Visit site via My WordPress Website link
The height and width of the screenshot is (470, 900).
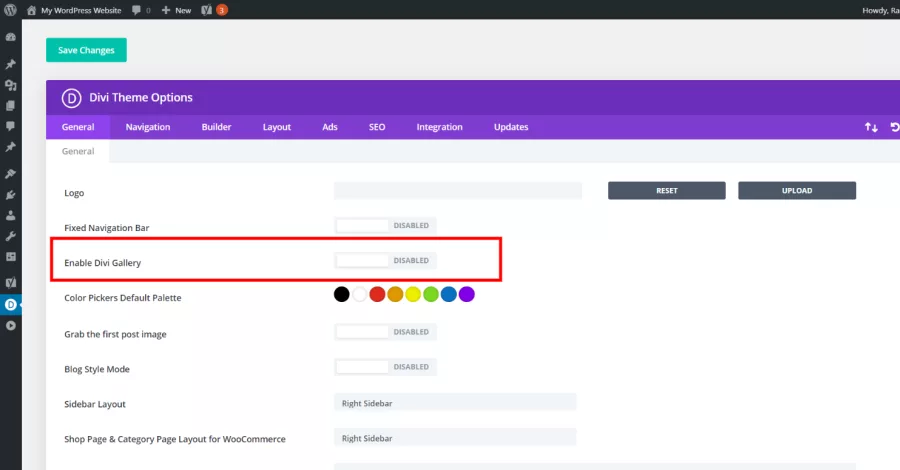pyautogui.click(x=74, y=10)
